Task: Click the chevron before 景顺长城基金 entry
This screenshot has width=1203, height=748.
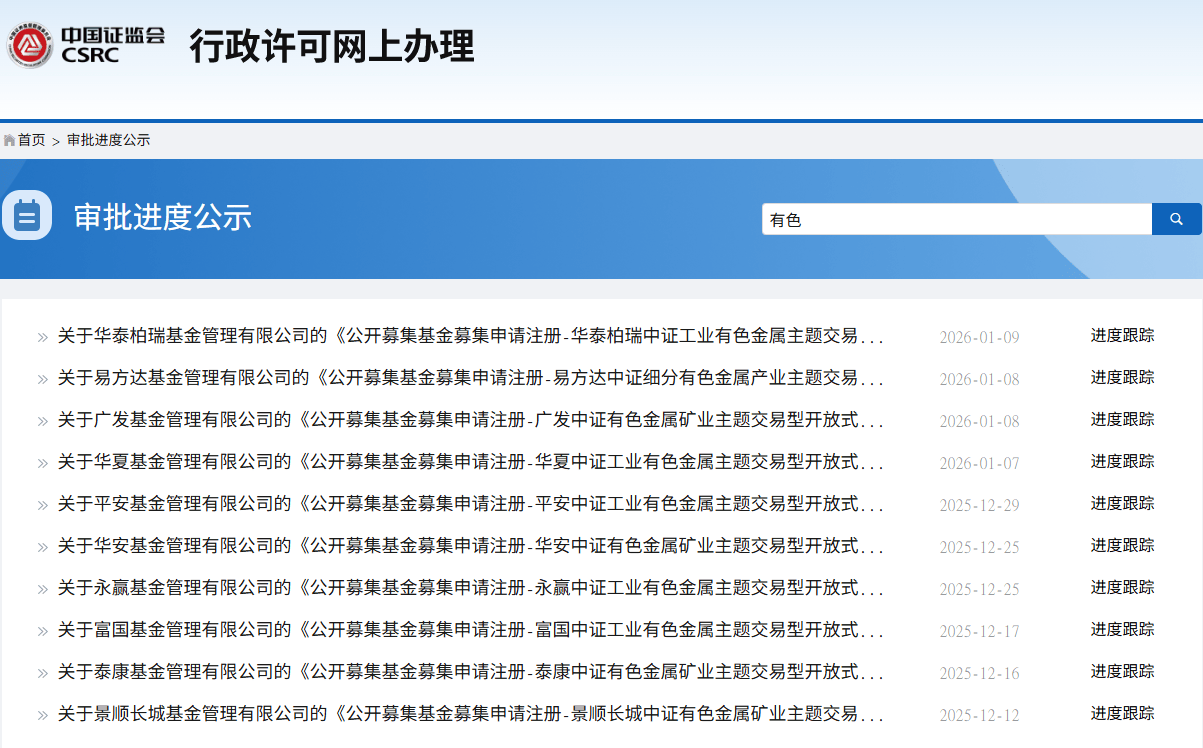Action: point(42,715)
